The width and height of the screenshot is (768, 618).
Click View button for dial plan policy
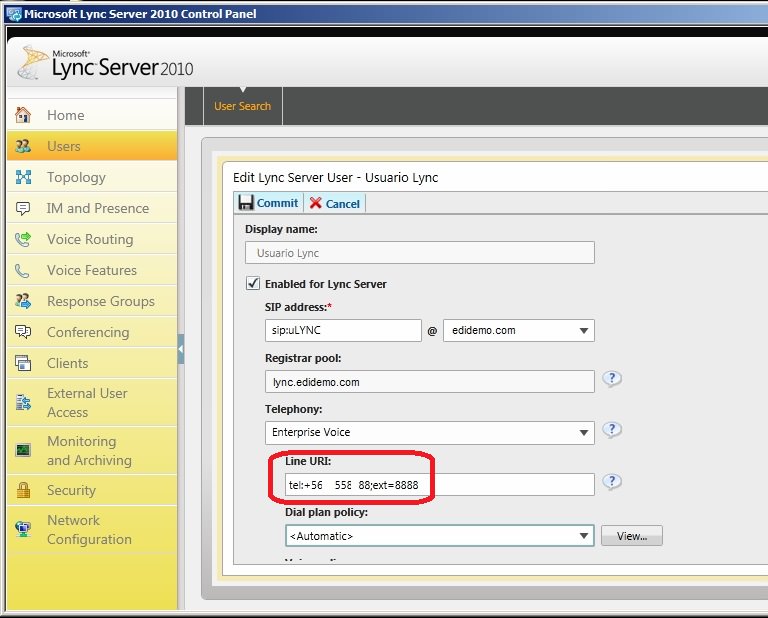[x=632, y=536]
